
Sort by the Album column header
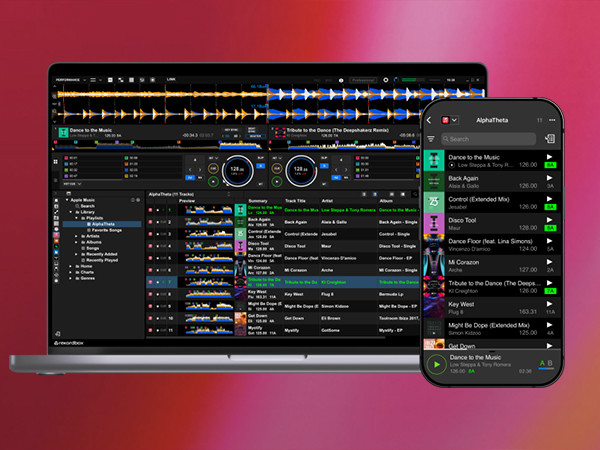click(386, 201)
